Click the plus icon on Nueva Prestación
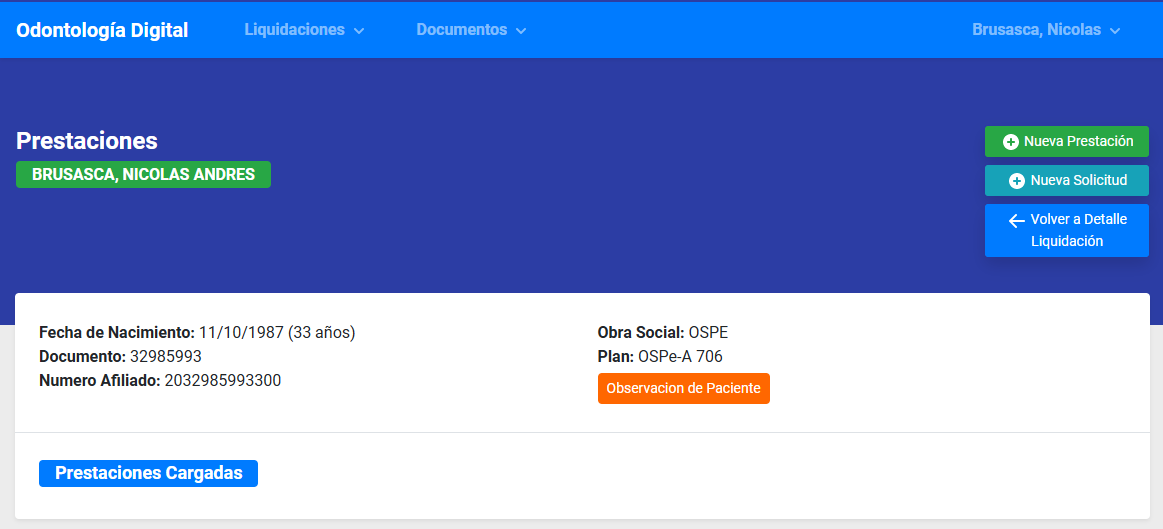This screenshot has width=1163, height=529. pyautogui.click(x=1010, y=142)
